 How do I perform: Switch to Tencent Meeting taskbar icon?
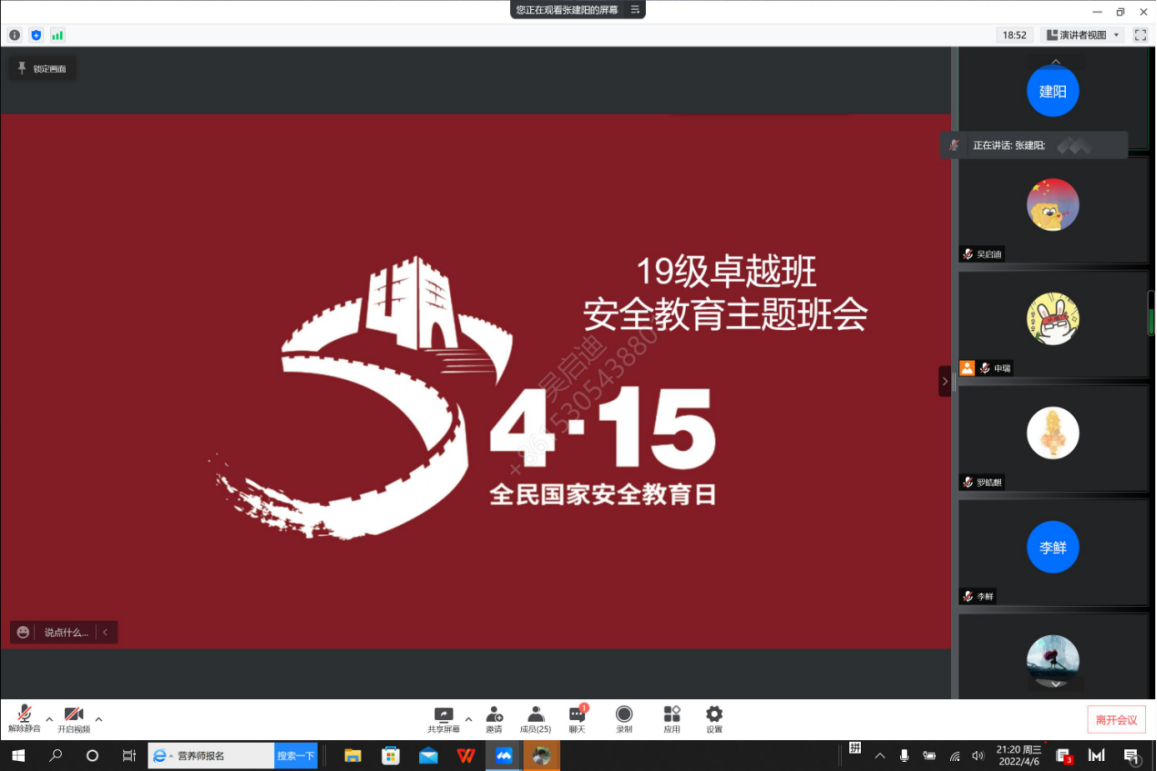tap(504, 756)
